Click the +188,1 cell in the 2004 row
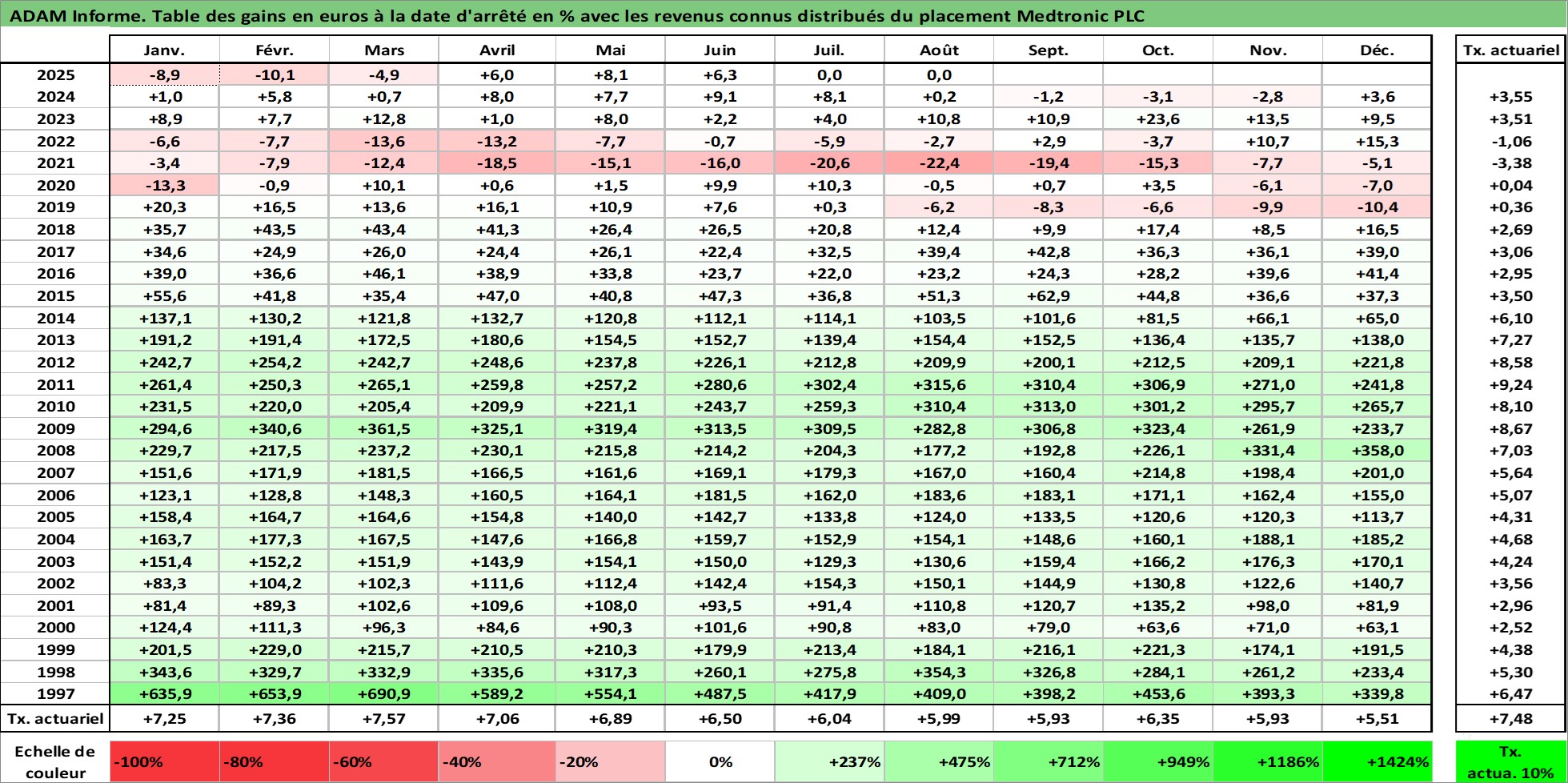Viewport: 1568px width, 783px height. (1267, 539)
